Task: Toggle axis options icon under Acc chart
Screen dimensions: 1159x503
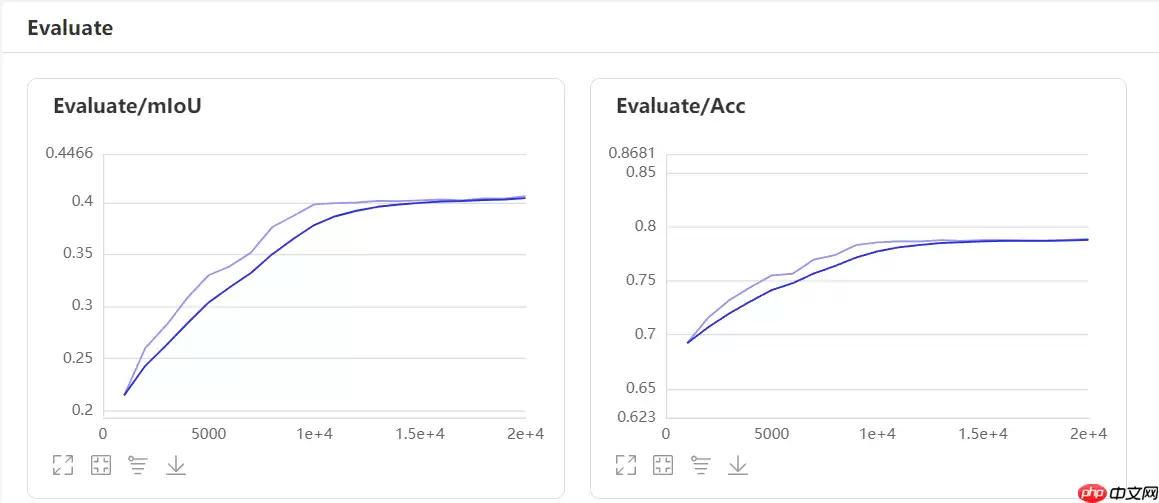Action: pyautogui.click(x=701, y=465)
